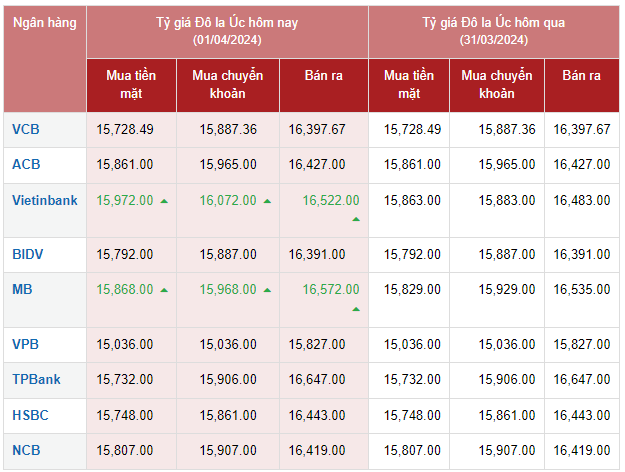The image size is (625, 472).
Task: Open the VCB bank link
Action: 27,129
